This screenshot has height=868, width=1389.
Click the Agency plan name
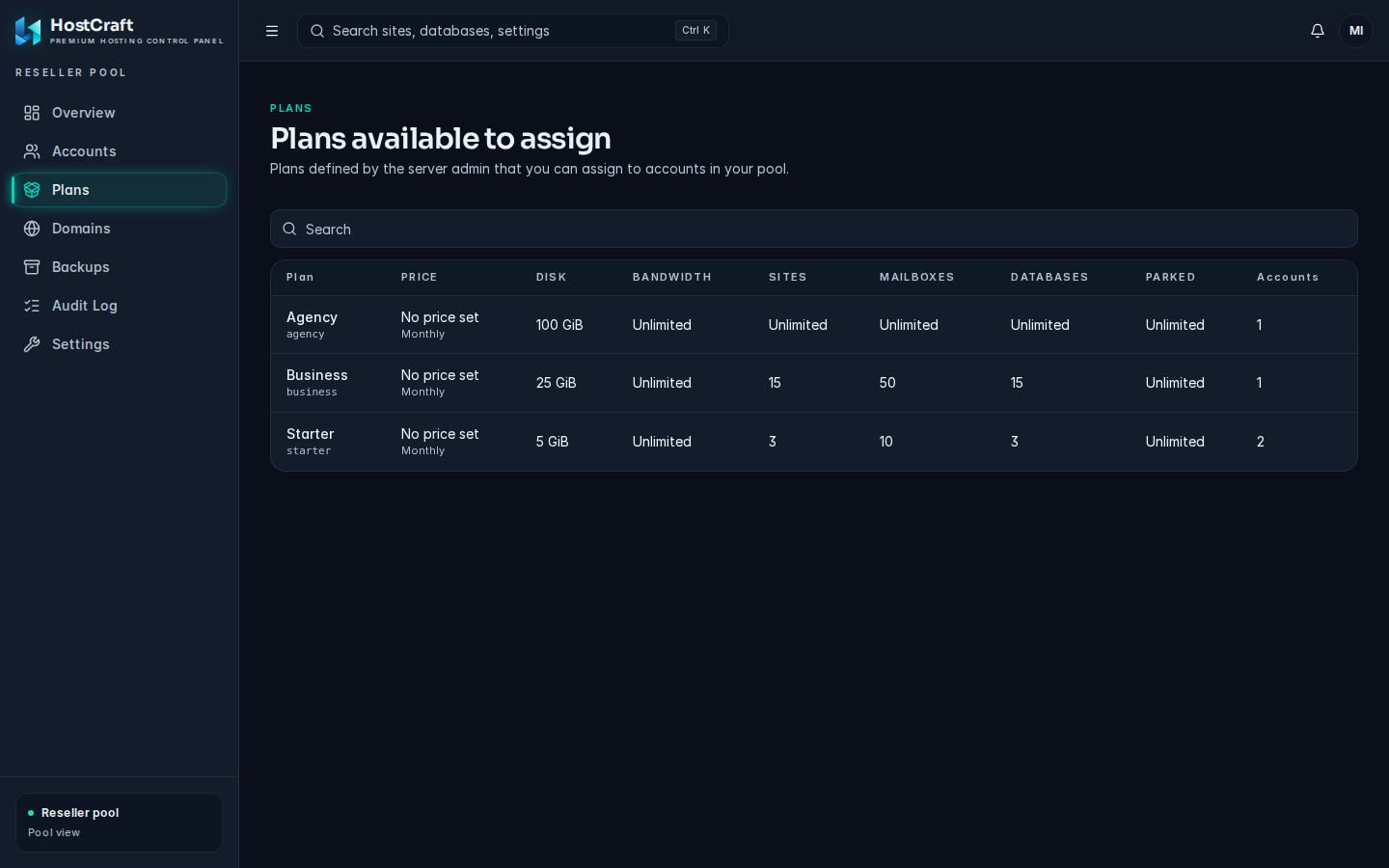[312, 317]
